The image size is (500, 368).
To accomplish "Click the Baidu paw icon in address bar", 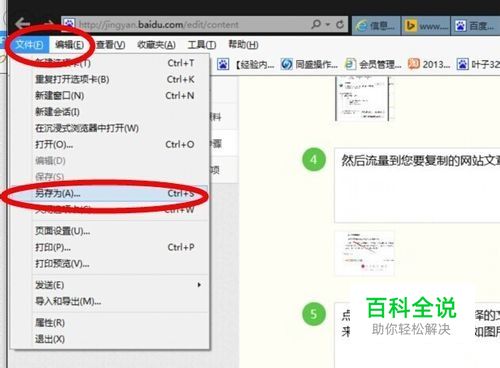I will pos(69,24).
